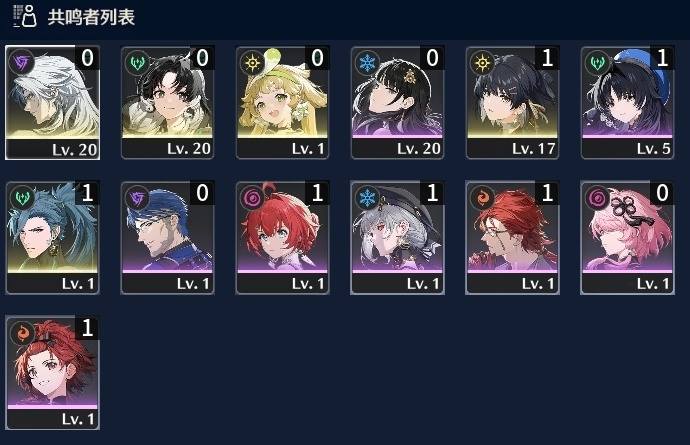Click the Electro swirl icon on the pink-haired character
690x445 pixels.
[x=597, y=198]
